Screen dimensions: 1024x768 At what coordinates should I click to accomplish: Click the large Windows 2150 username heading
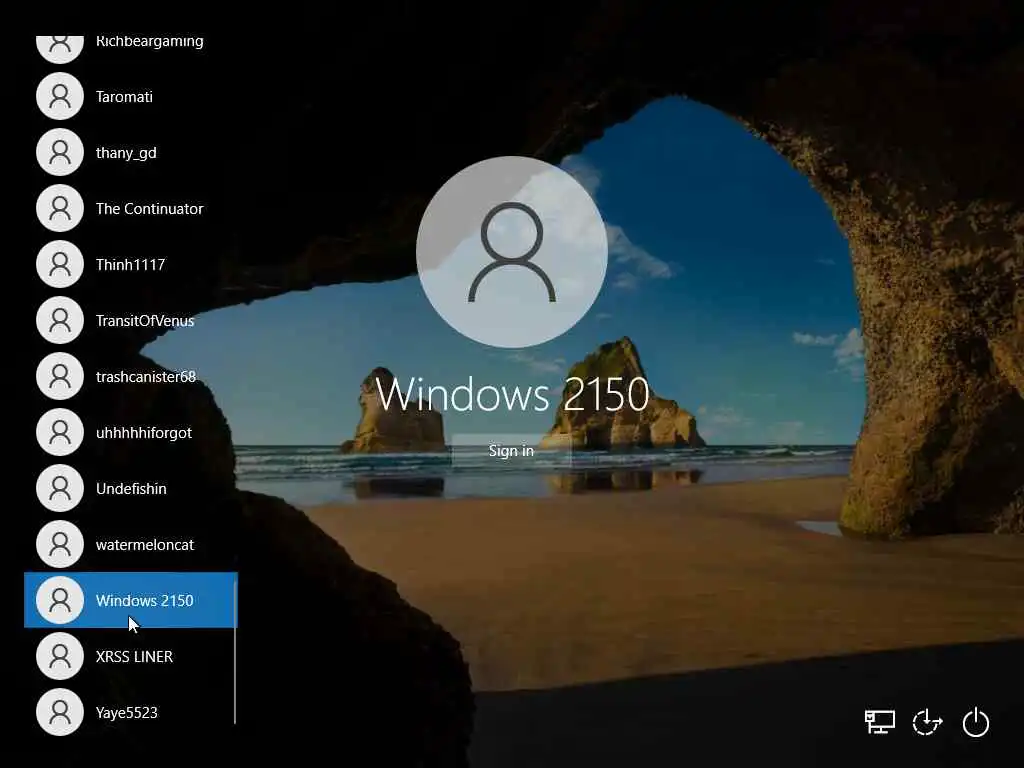pyautogui.click(x=512, y=394)
